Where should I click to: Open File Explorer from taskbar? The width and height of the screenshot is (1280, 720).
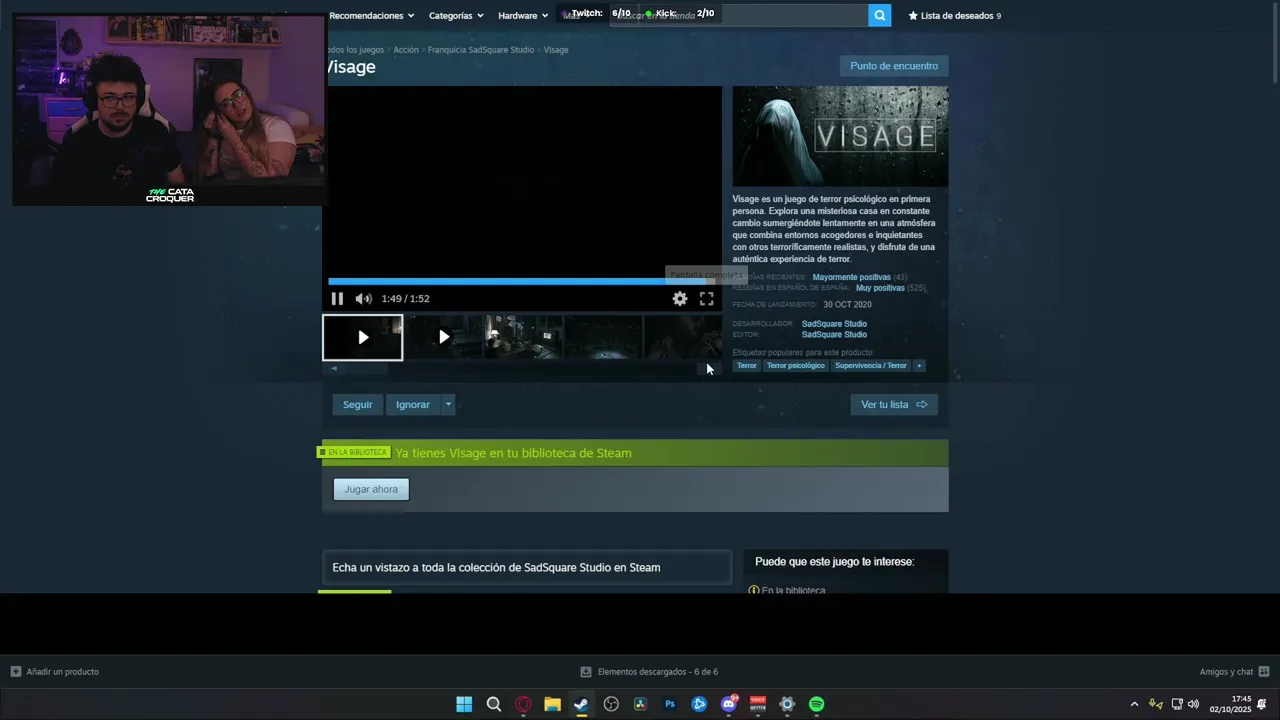pos(552,704)
